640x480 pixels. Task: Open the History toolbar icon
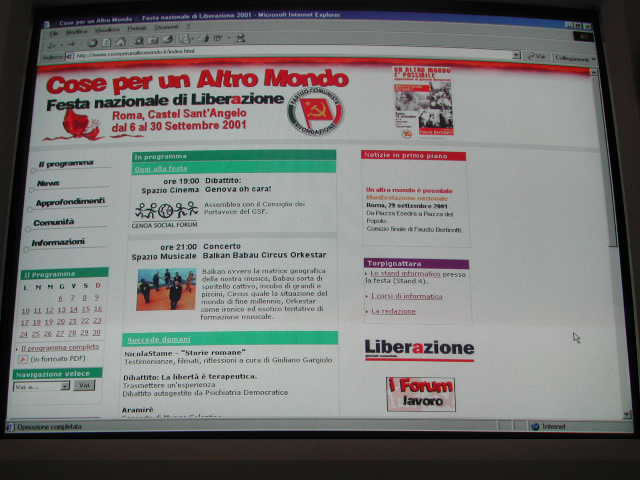click(x=169, y=39)
